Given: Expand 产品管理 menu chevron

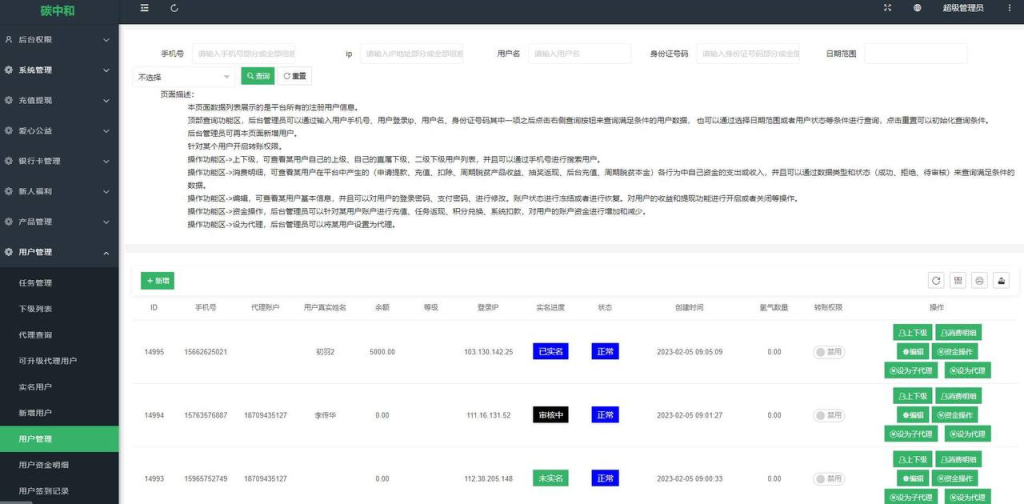Looking at the screenshot, I should tap(106, 223).
